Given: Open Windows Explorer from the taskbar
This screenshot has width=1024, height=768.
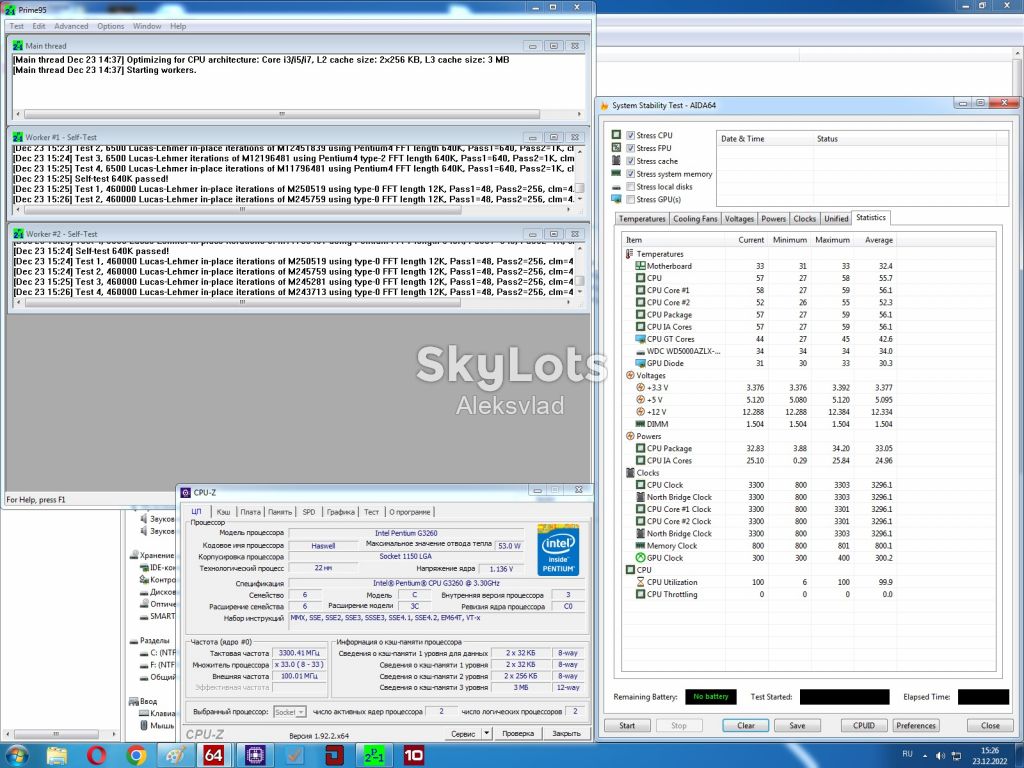Looking at the screenshot, I should (x=57, y=756).
